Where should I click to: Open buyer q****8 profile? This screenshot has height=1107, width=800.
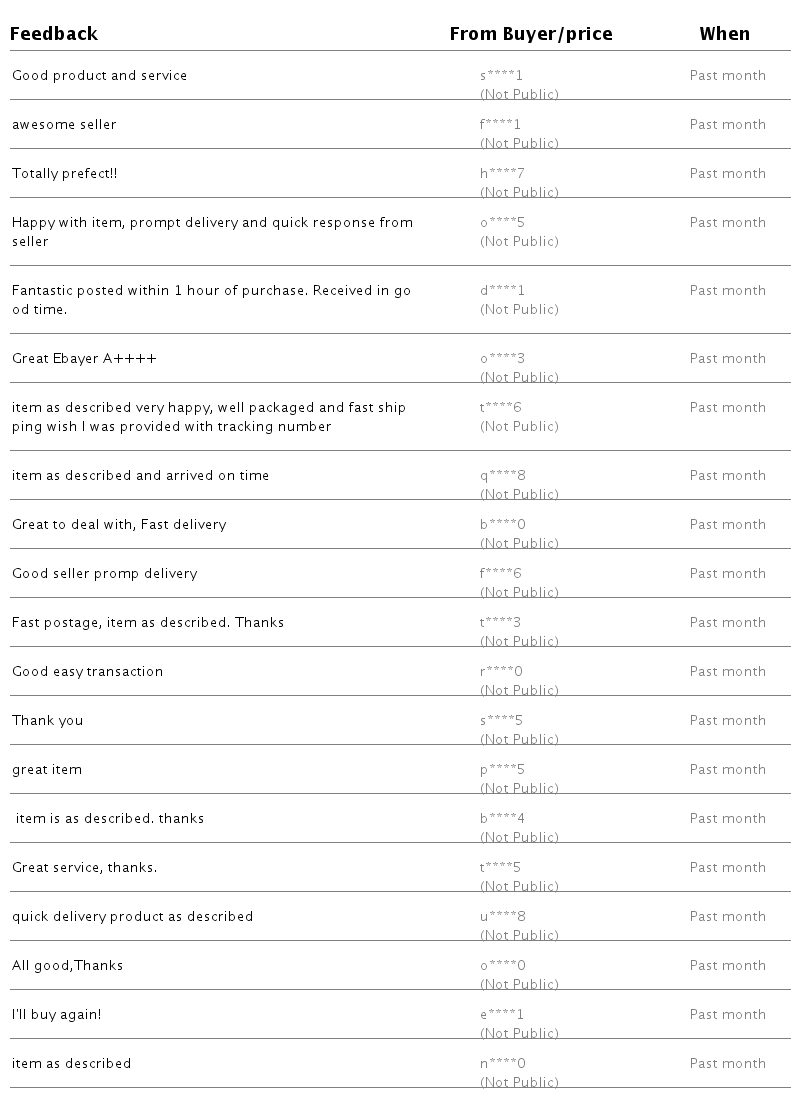click(502, 476)
